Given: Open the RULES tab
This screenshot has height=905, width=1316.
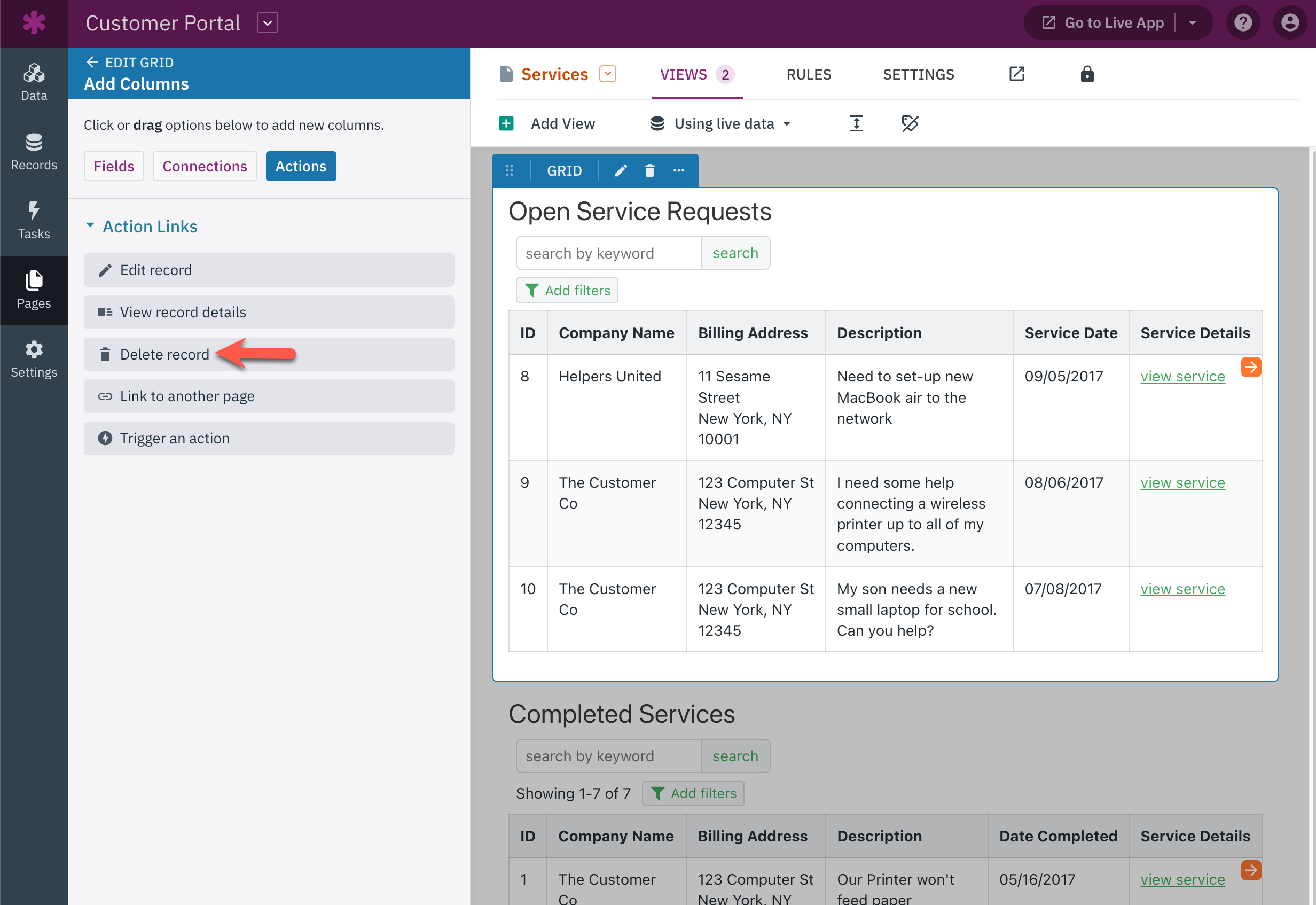Looking at the screenshot, I should [809, 74].
